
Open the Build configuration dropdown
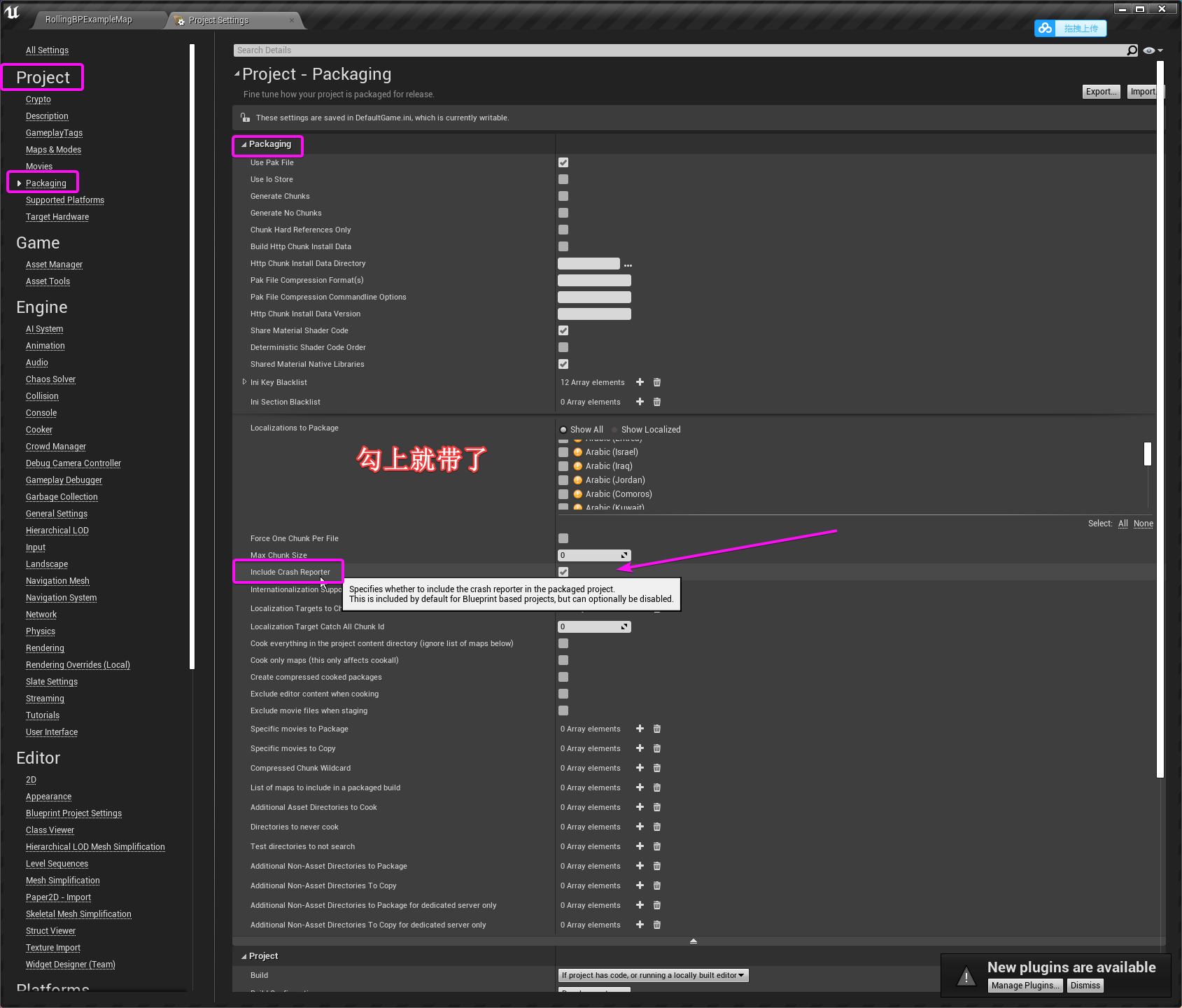(x=652, y=974)
